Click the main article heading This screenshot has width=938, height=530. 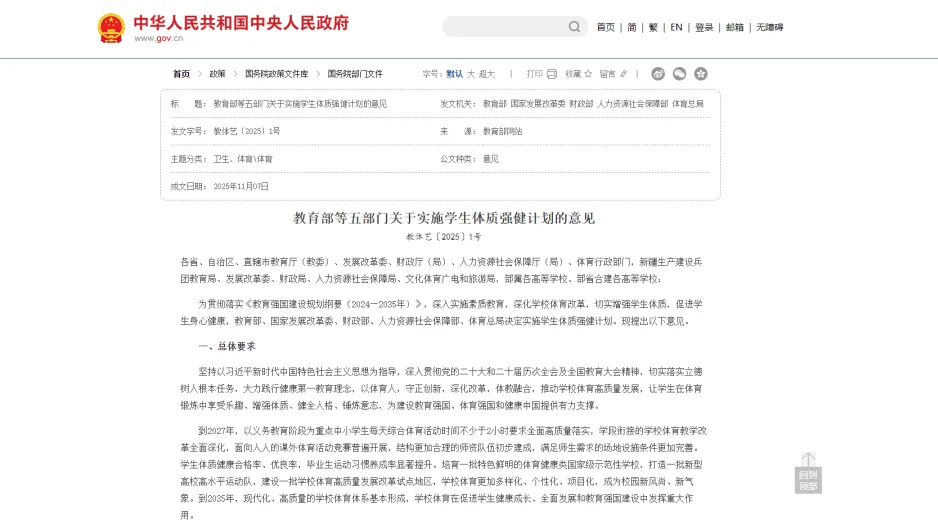[x=444, y=218]
